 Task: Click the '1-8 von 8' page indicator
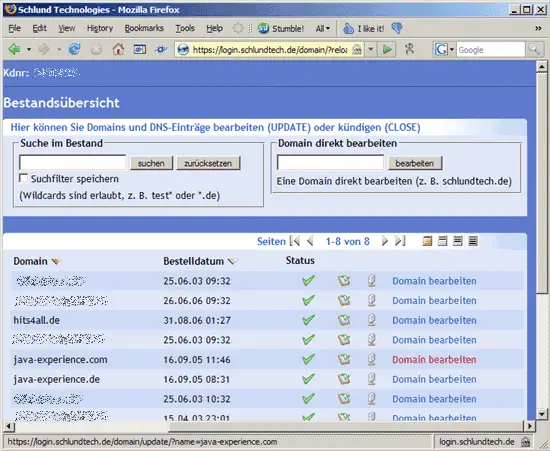pos(348,241)
